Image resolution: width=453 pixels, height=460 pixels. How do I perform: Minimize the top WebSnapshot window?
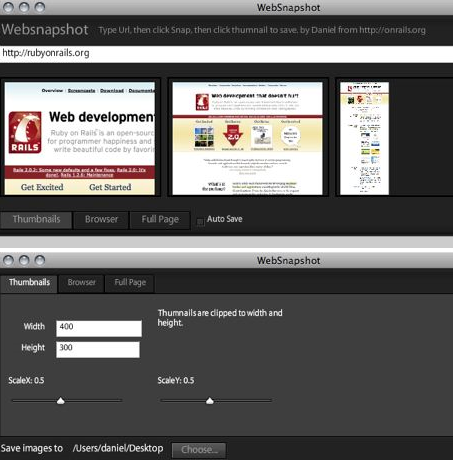24,7
